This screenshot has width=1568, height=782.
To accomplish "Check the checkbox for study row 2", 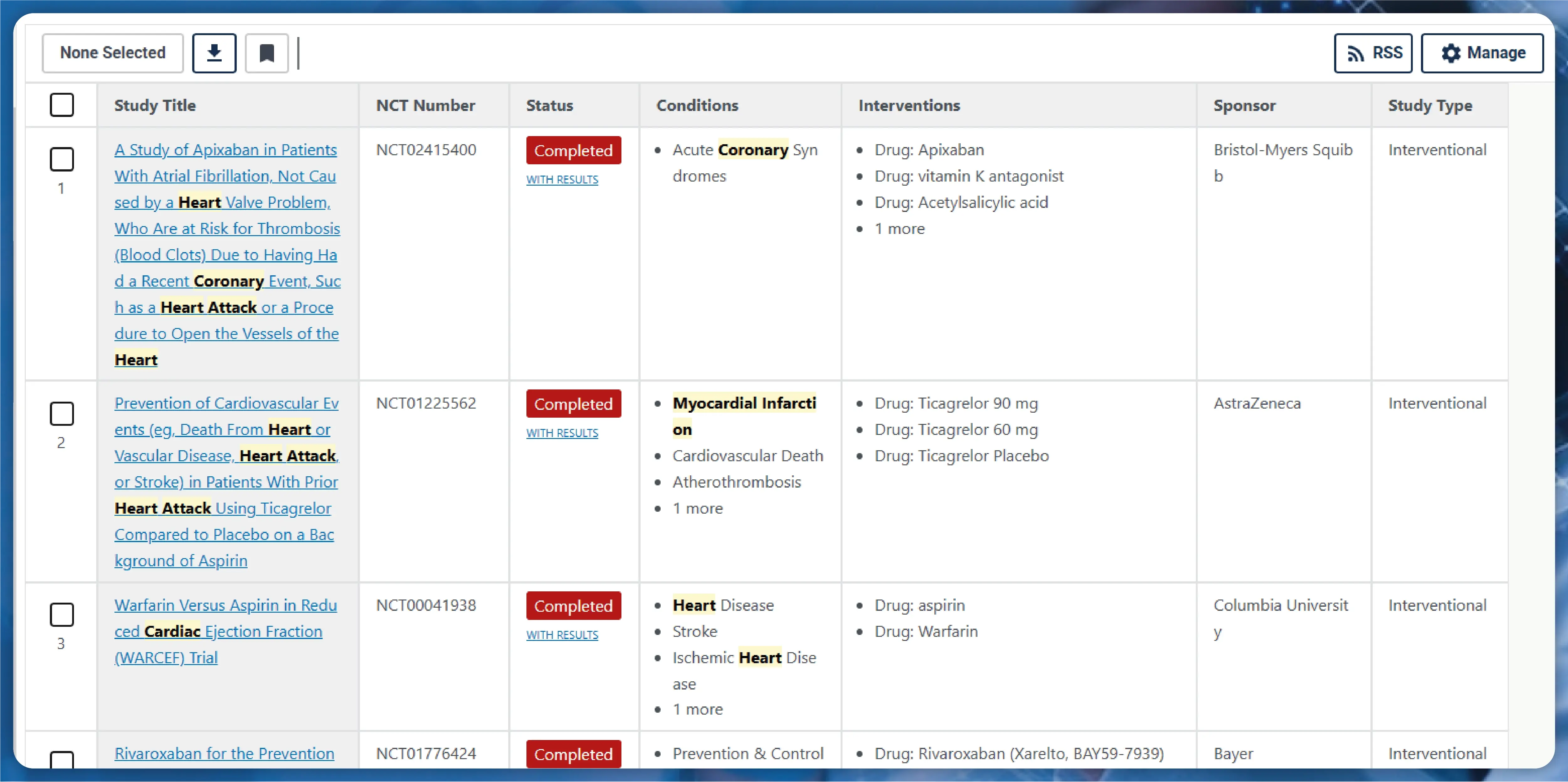I will (x=61, y=413).
